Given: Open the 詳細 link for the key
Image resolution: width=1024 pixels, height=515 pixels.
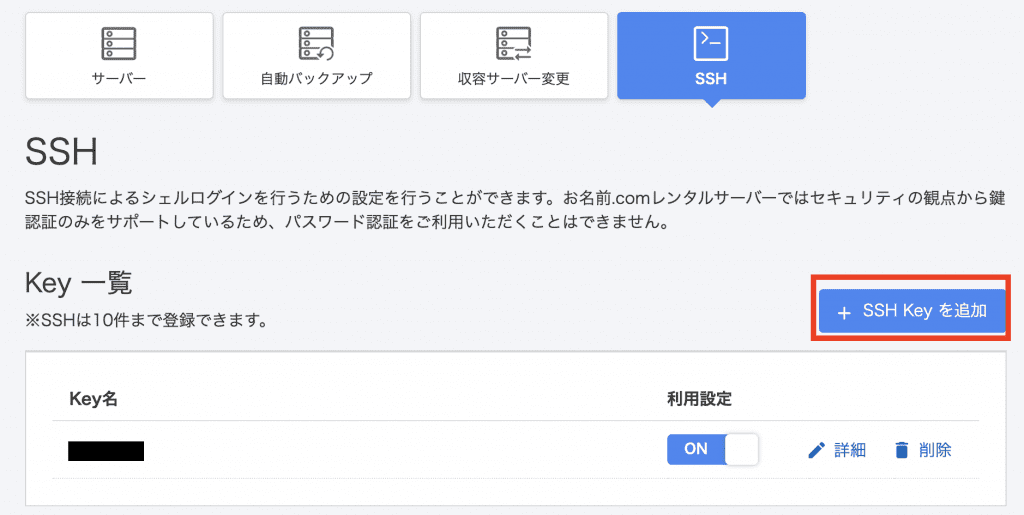Looking at the screenshot, I should pos(850,450).
